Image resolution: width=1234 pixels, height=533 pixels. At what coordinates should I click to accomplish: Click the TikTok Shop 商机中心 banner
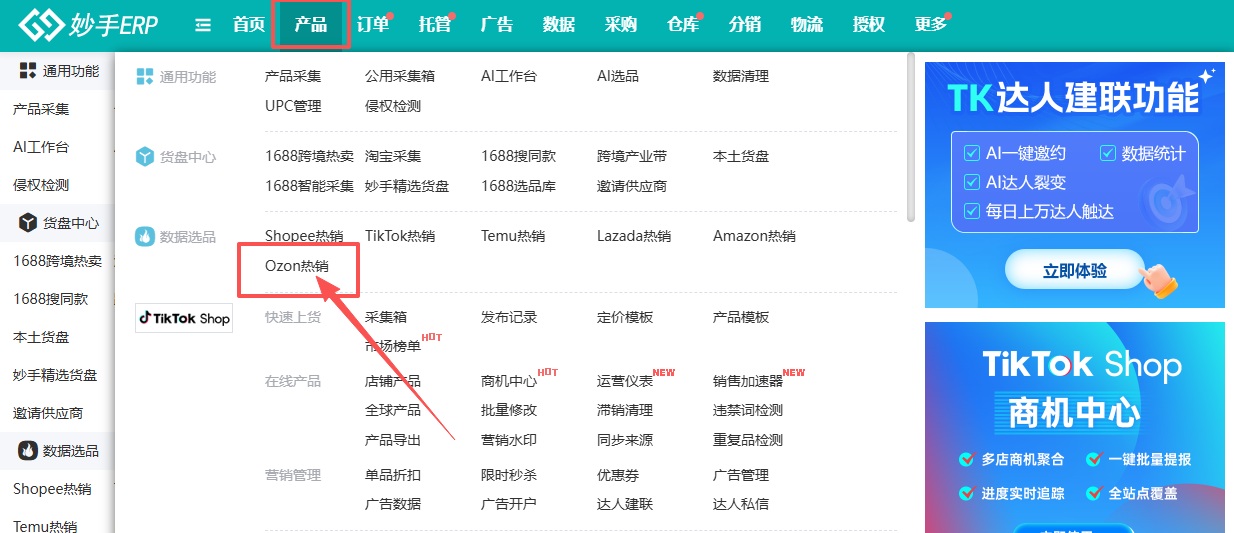coord(1075,427)
